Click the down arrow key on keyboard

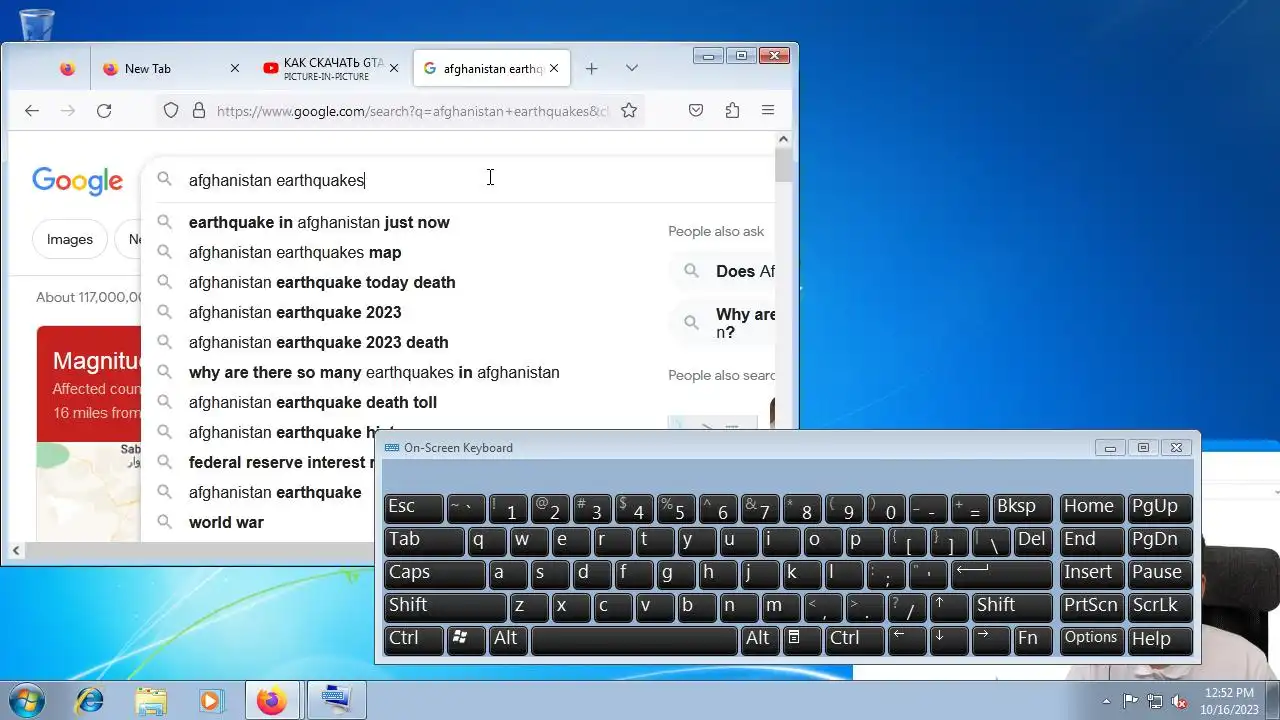point(948,639)
